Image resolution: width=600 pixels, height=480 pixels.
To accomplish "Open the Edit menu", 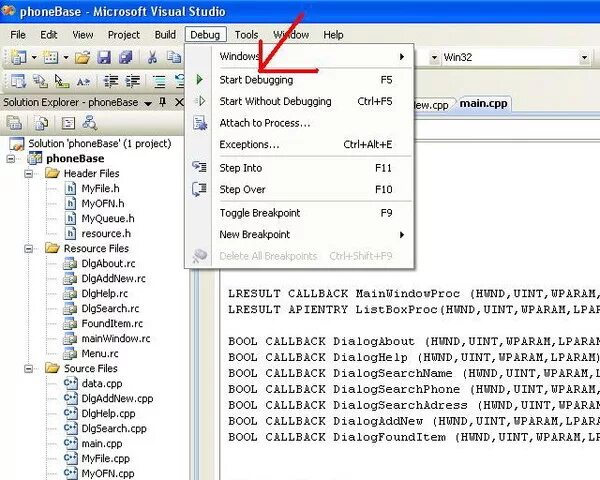I will pyautogui.click(x=49, y=35).
